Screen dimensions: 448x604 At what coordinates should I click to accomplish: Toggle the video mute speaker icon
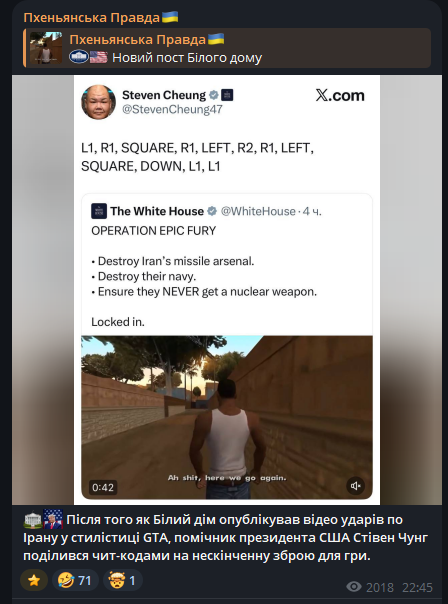click(355, 486)
